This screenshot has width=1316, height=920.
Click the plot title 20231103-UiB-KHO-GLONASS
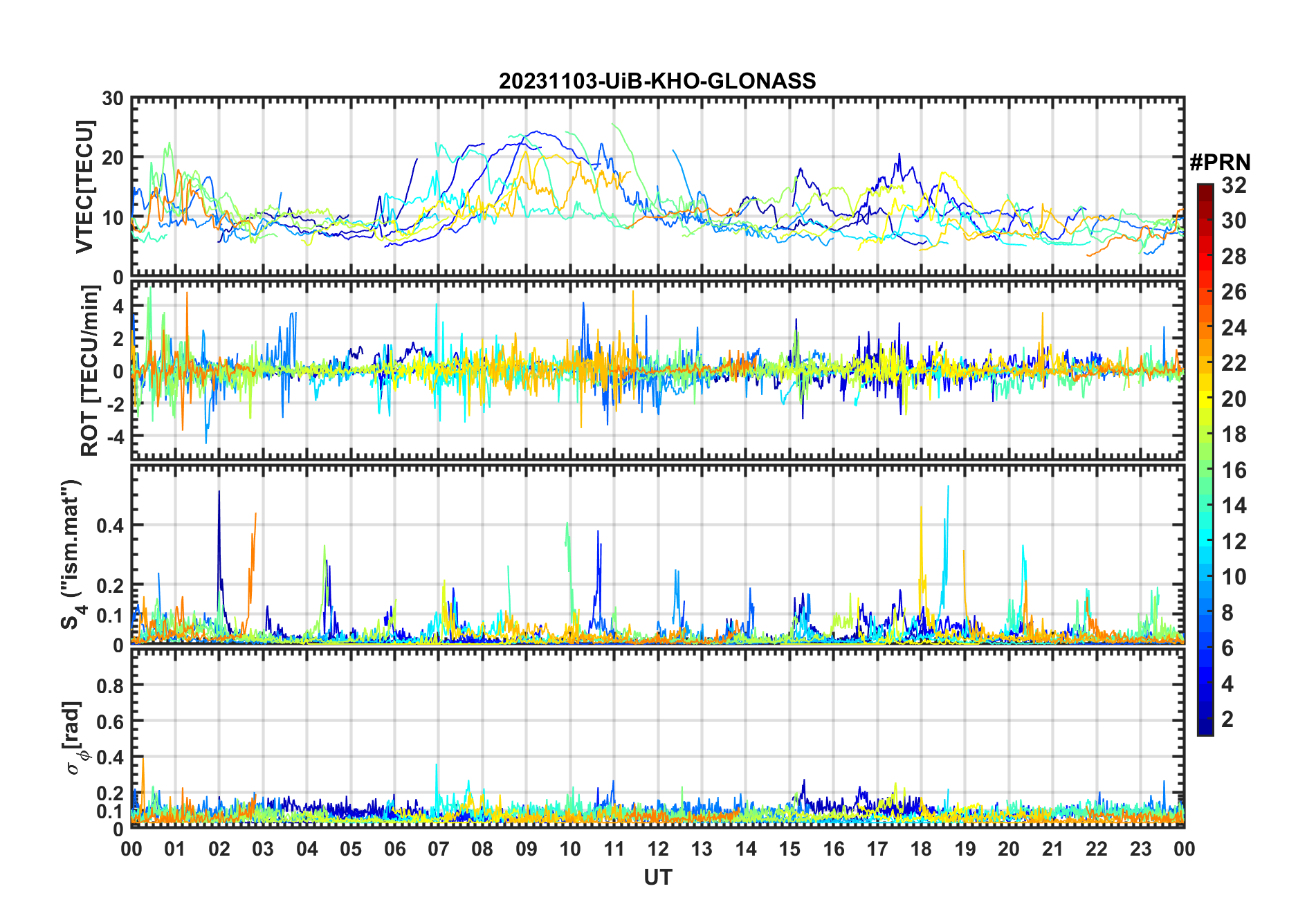(x=657, y=82)
